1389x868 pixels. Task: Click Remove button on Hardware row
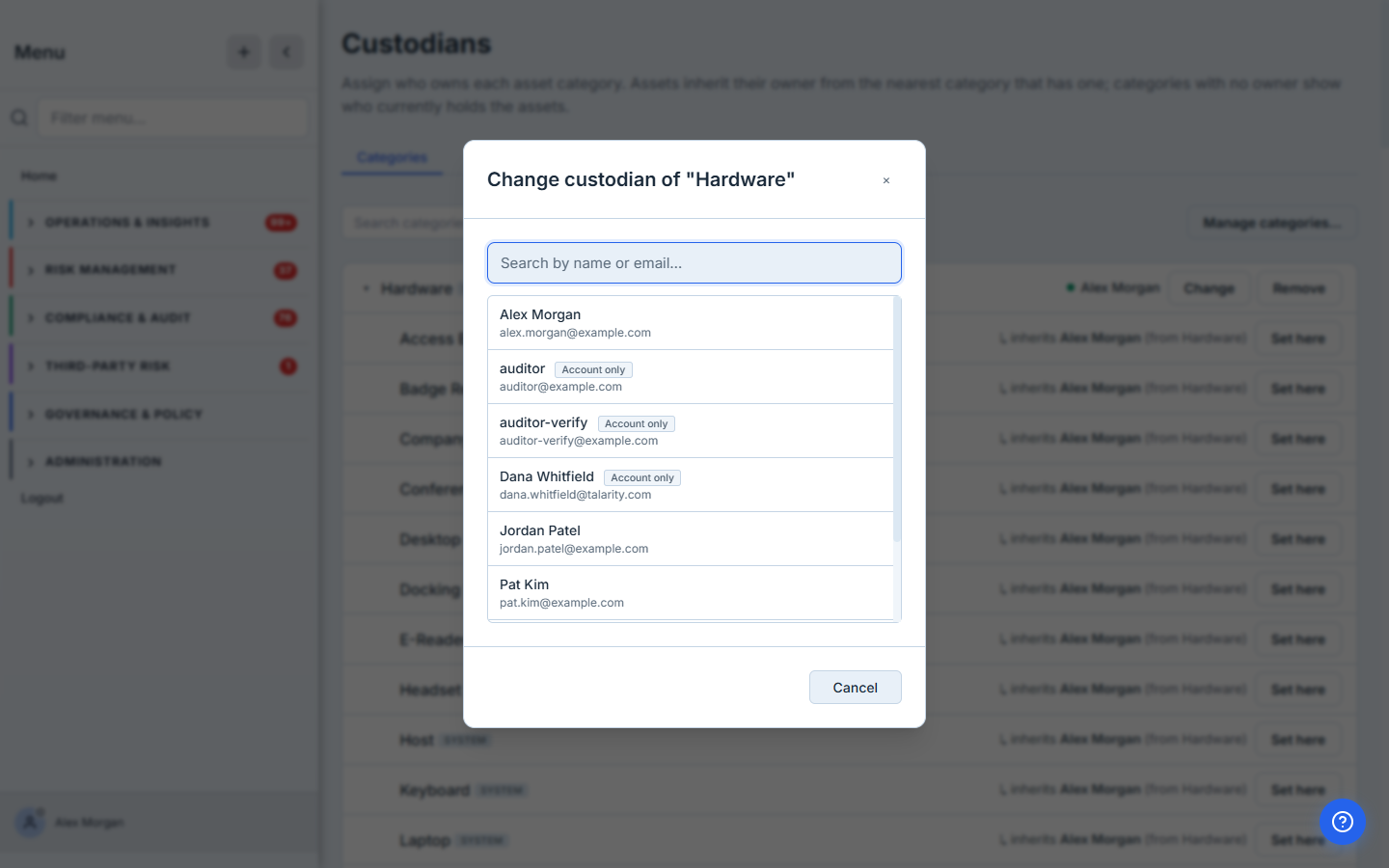coord(1298,288)
